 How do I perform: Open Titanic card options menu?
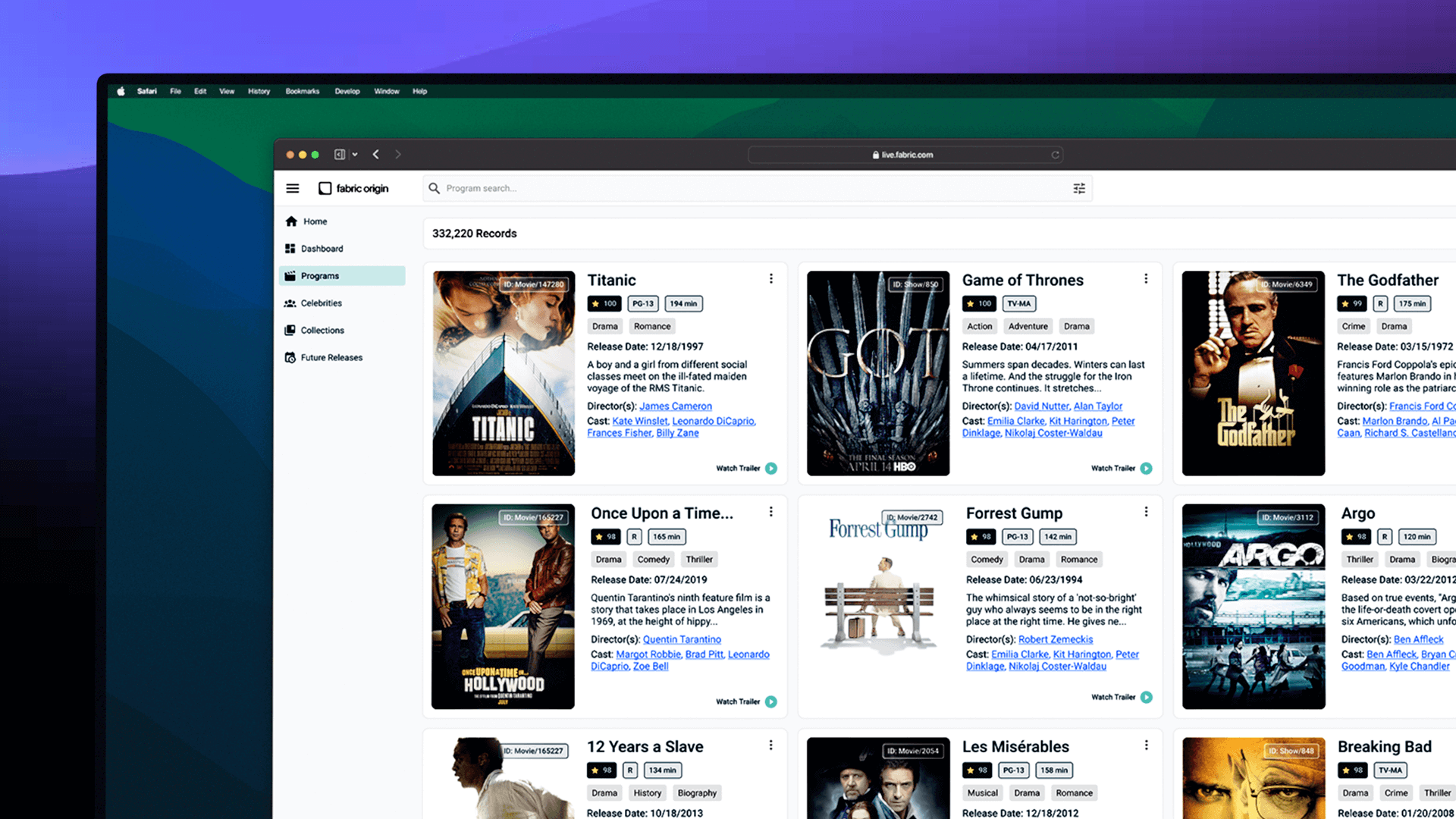[771, 279]
